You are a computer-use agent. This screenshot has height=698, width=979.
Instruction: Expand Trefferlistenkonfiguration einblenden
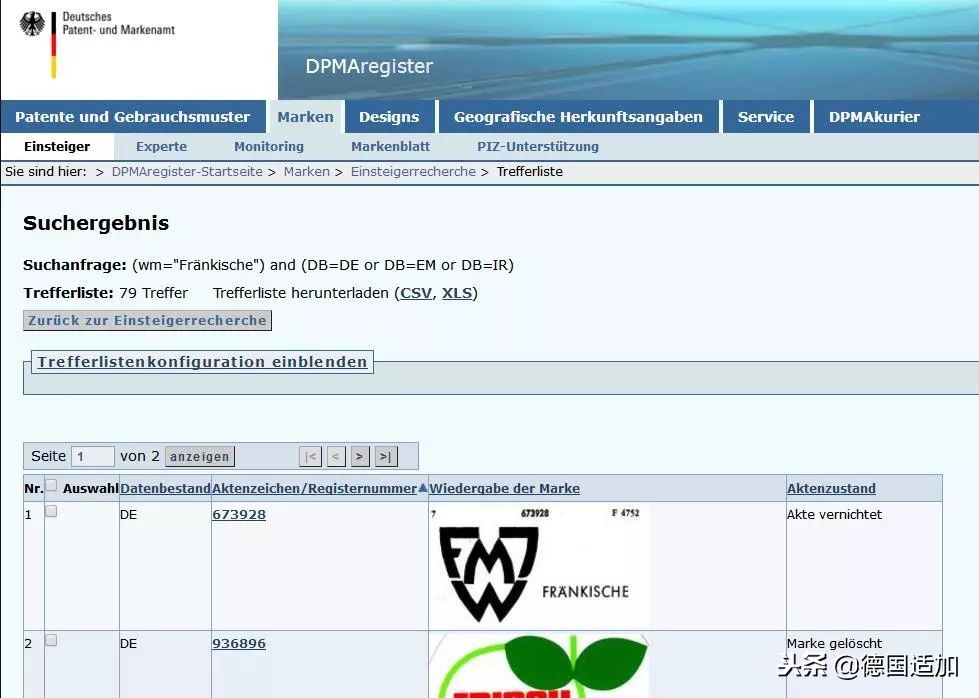tap(202, 362)
